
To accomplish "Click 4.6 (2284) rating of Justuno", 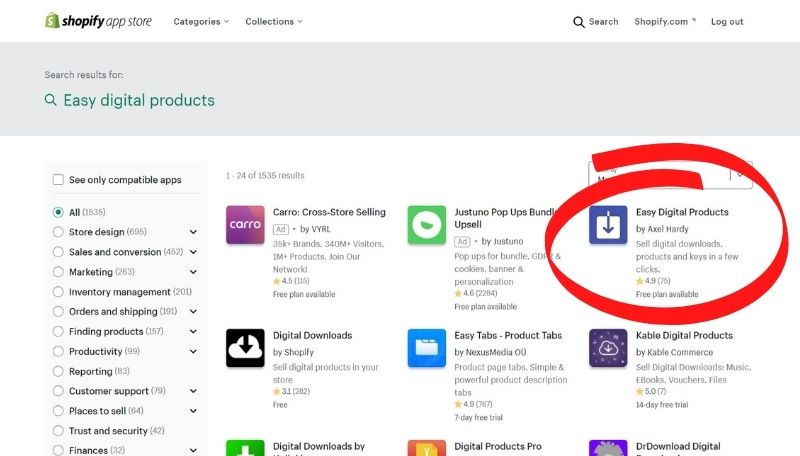I will 476,293.
